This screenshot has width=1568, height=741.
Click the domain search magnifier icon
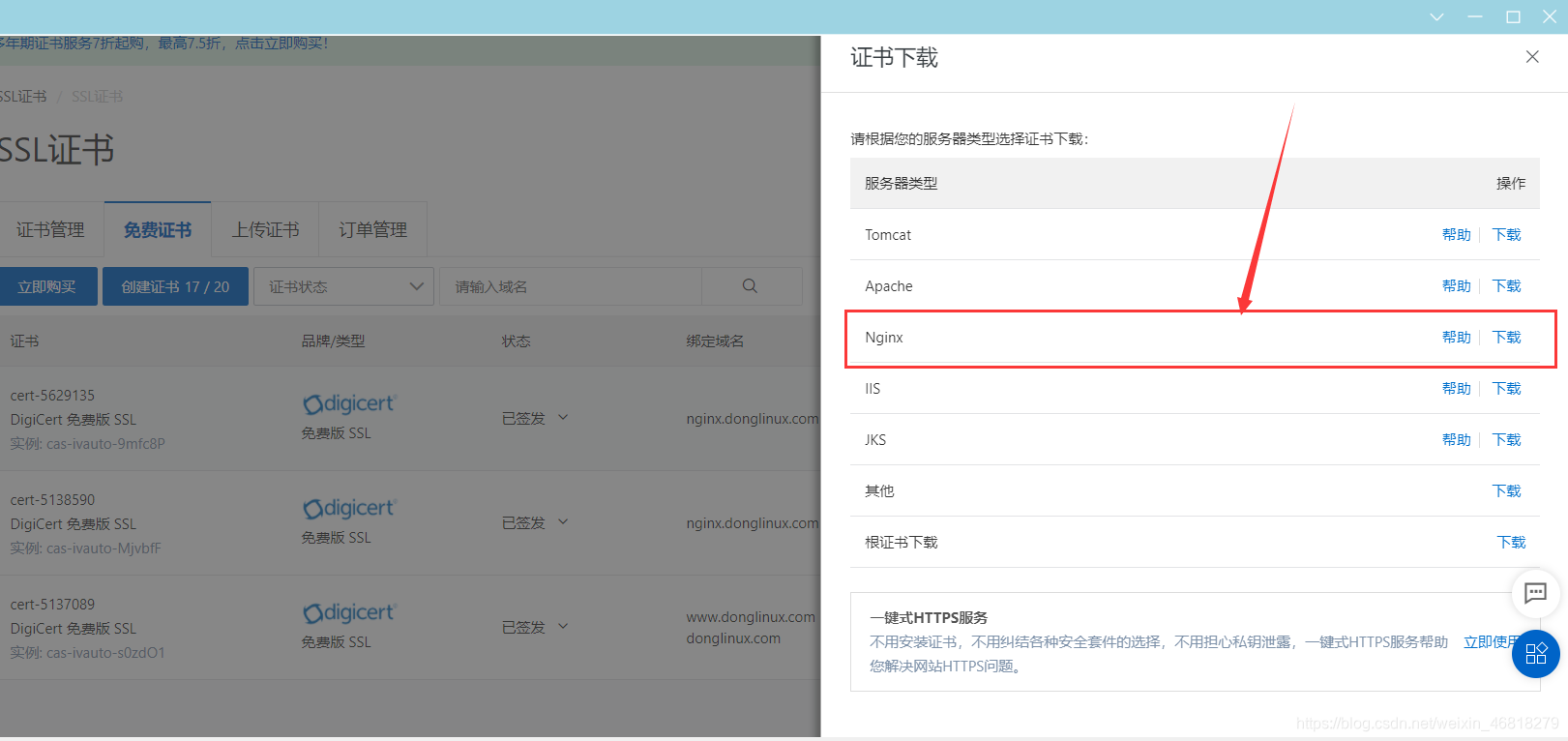pyautogui.click(x=750, y=286)
